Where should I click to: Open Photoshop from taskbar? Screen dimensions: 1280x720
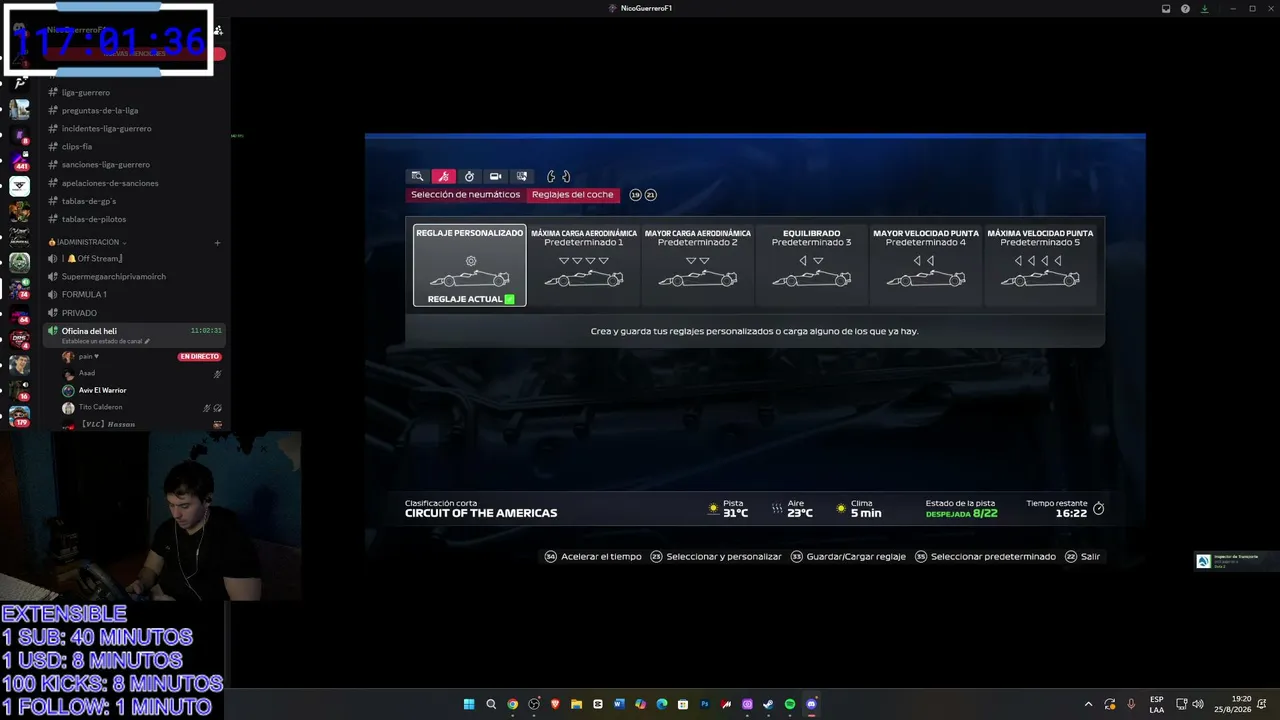[705, 704]
